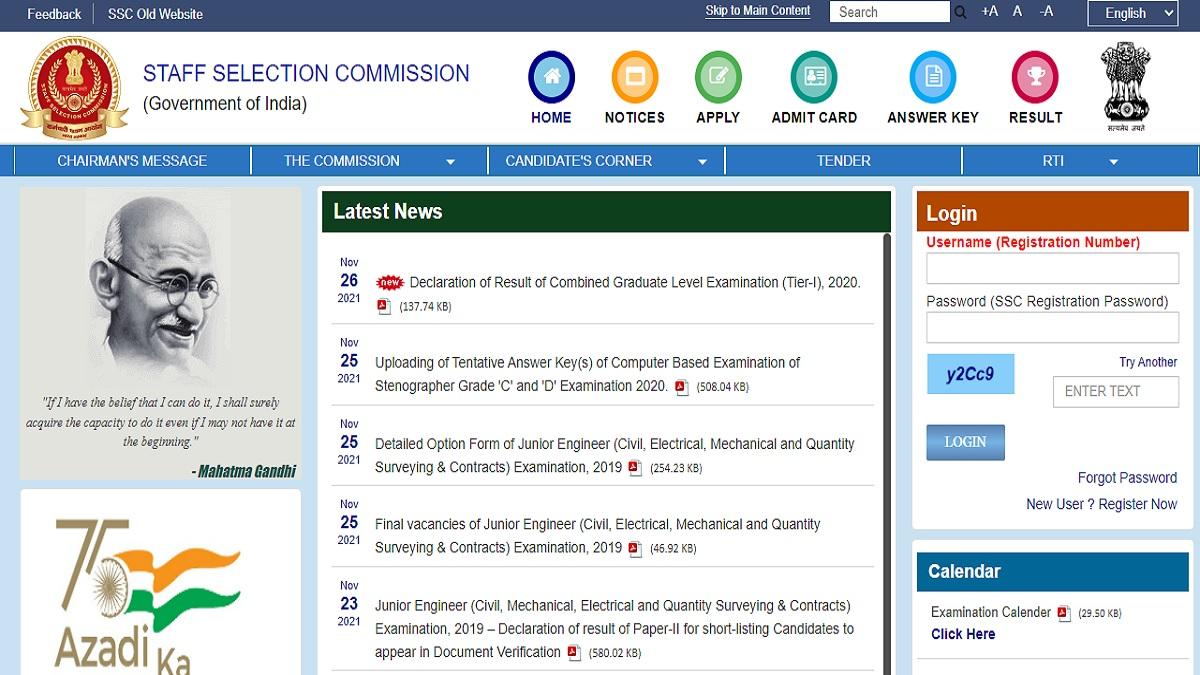This screenshot has height=675, width=1200.
Task: Click the search magnifier icon
Action: pos(960,12)
